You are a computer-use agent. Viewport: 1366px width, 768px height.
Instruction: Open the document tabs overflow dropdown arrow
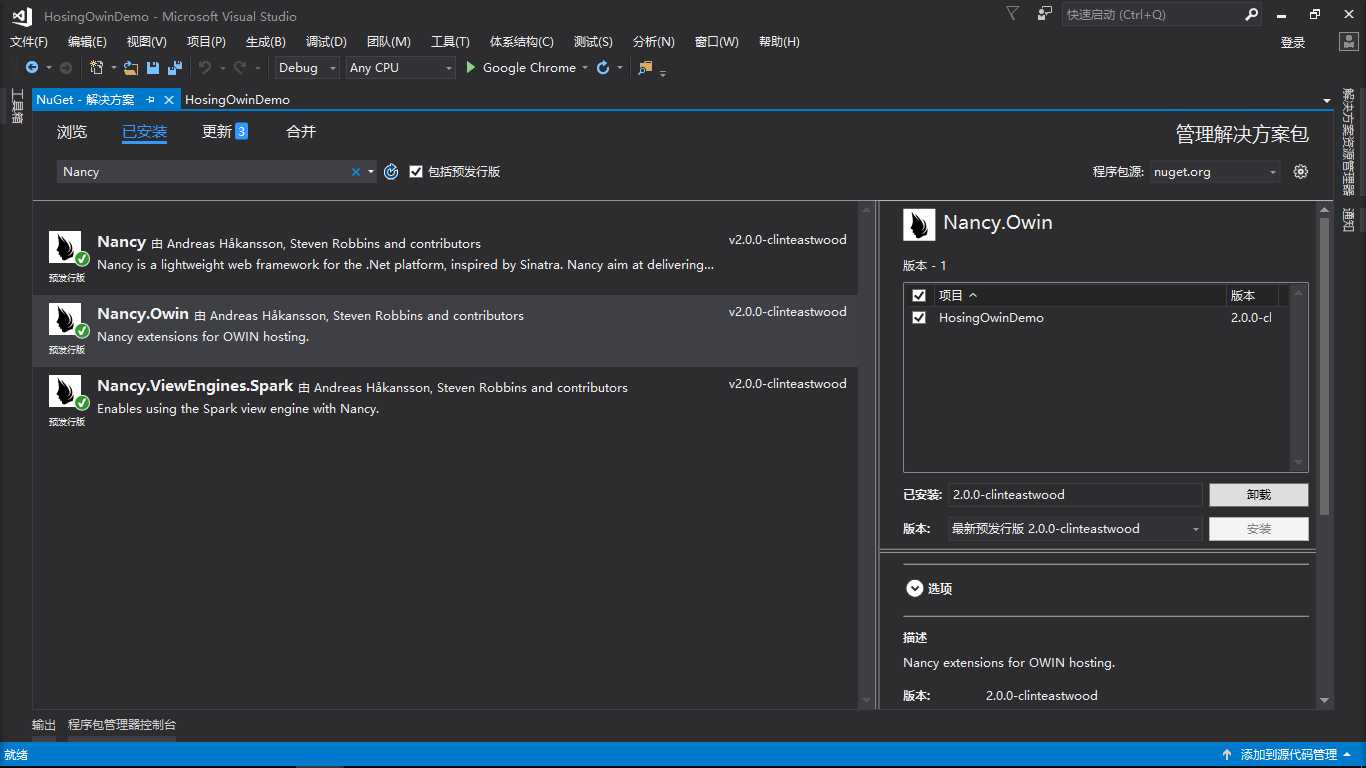coord(1327,100)
